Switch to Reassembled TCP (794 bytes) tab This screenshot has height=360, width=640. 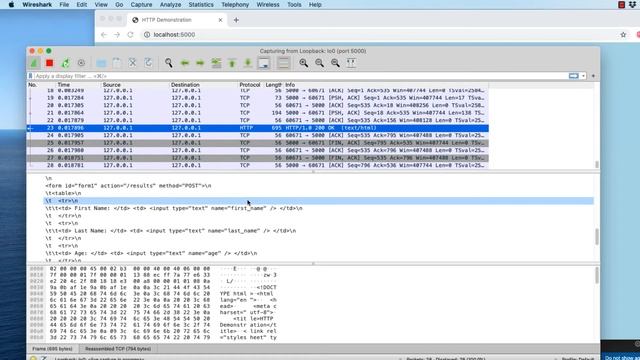click(118, 349)
